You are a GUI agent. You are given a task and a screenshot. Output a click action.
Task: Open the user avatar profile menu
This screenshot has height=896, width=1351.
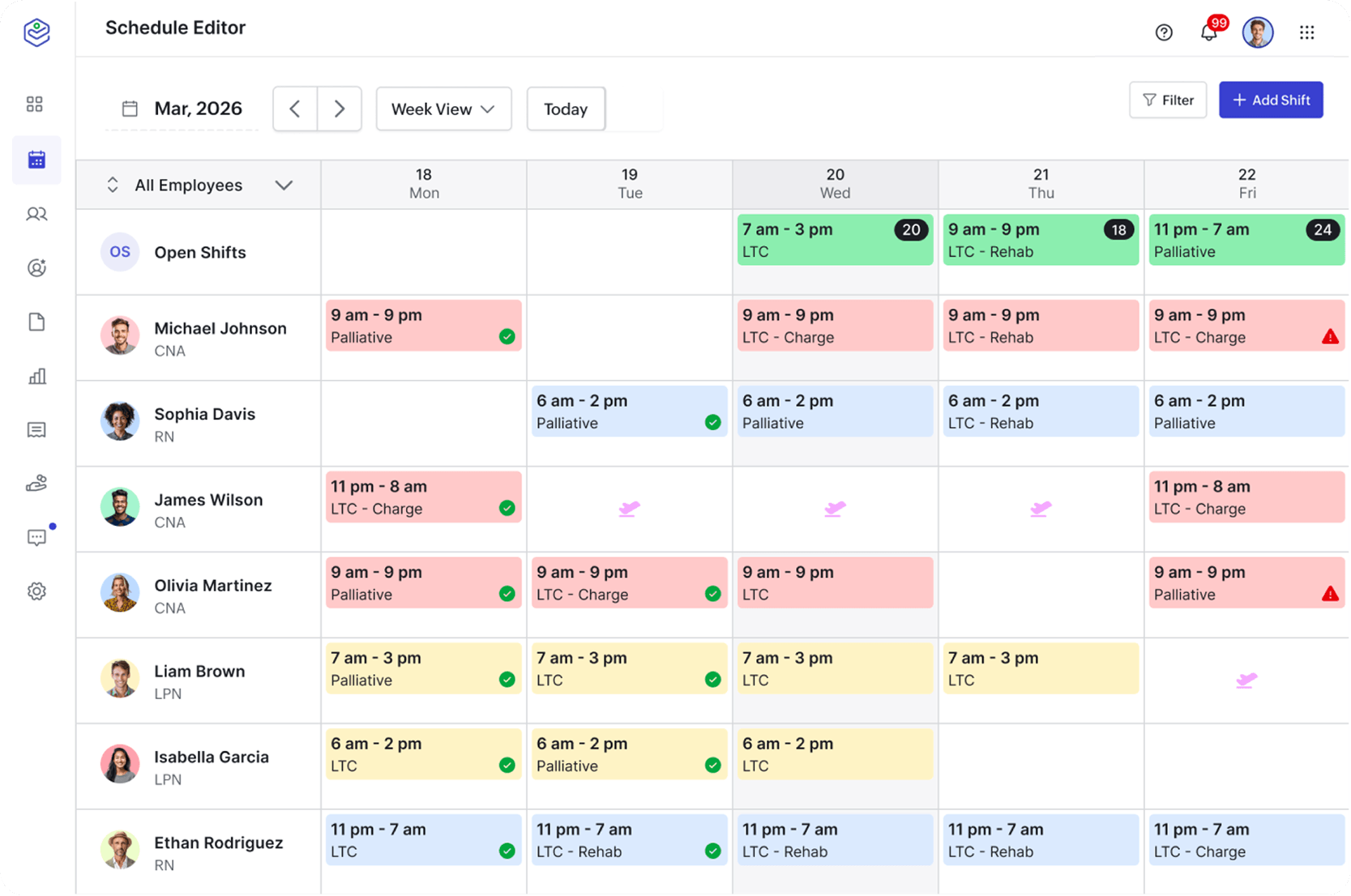point(1258,32)
